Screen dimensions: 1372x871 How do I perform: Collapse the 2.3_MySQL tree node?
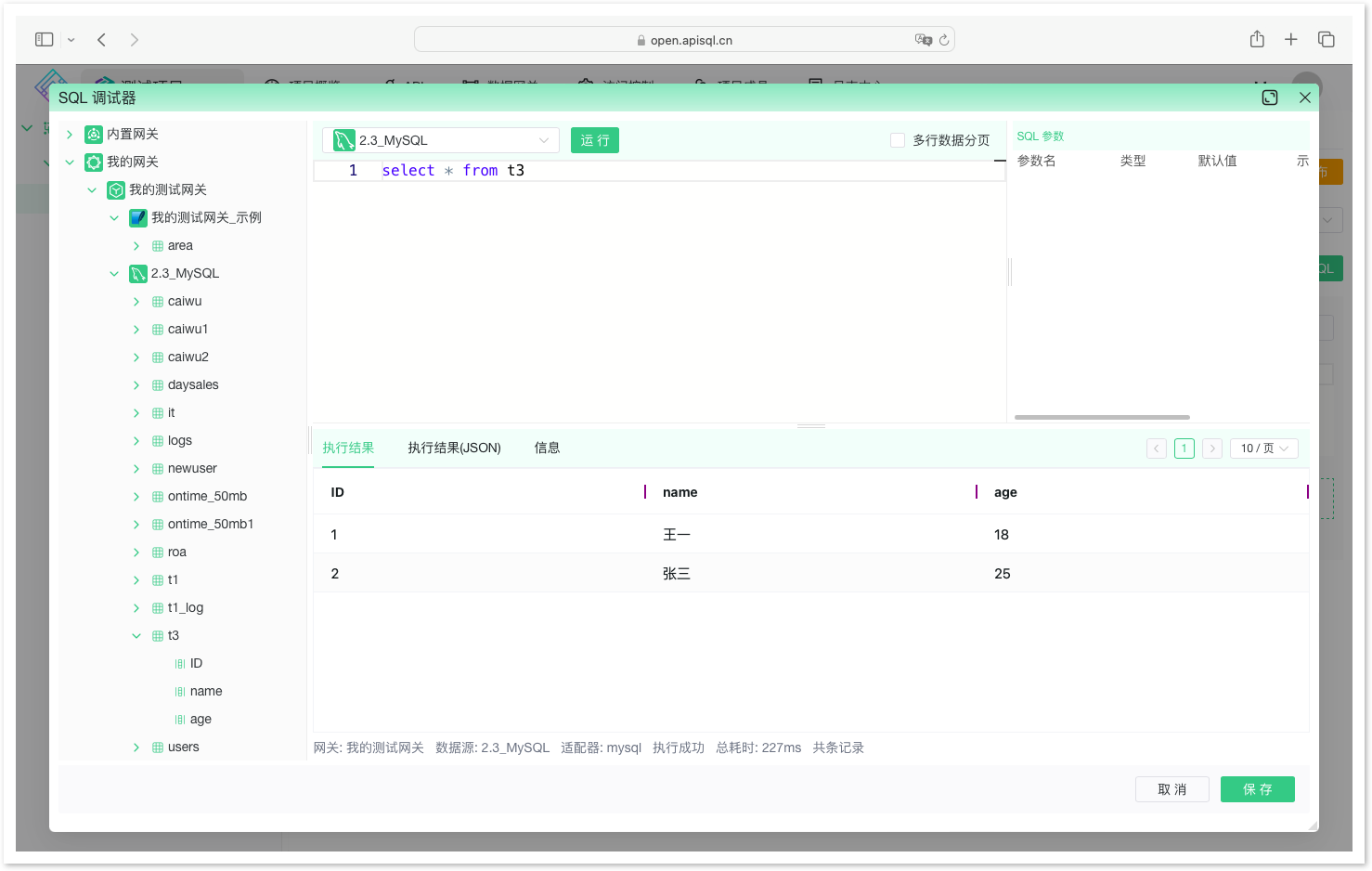[x=114, y=274]
